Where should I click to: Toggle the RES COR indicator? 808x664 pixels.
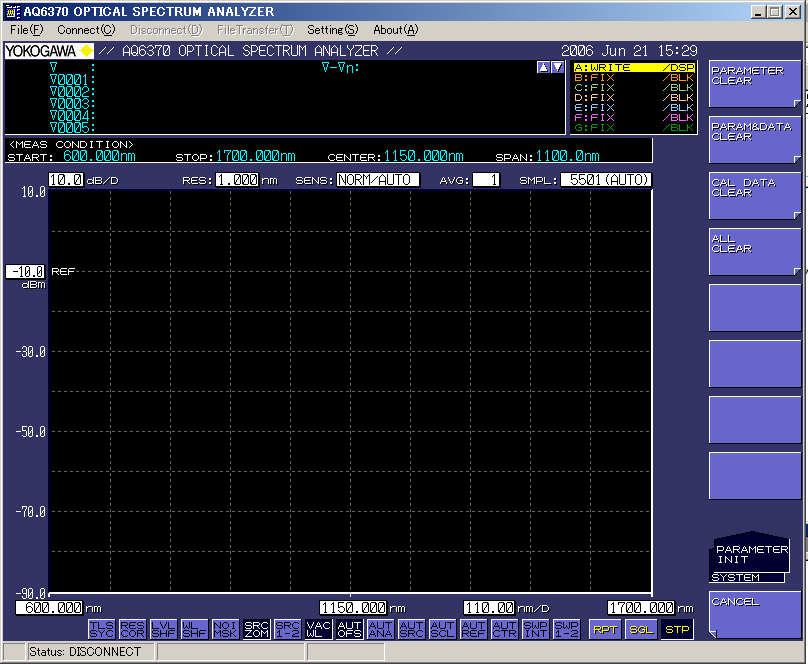click(132, 629)
